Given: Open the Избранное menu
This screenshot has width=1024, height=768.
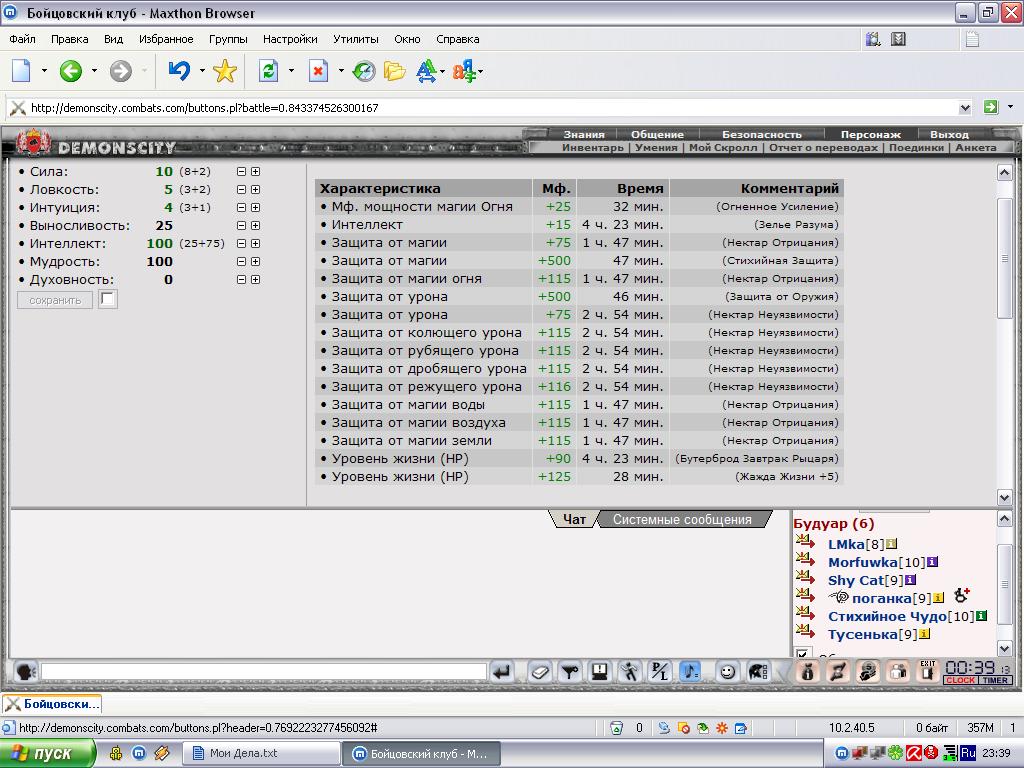Looking at the screenshot, I should 166,39.
